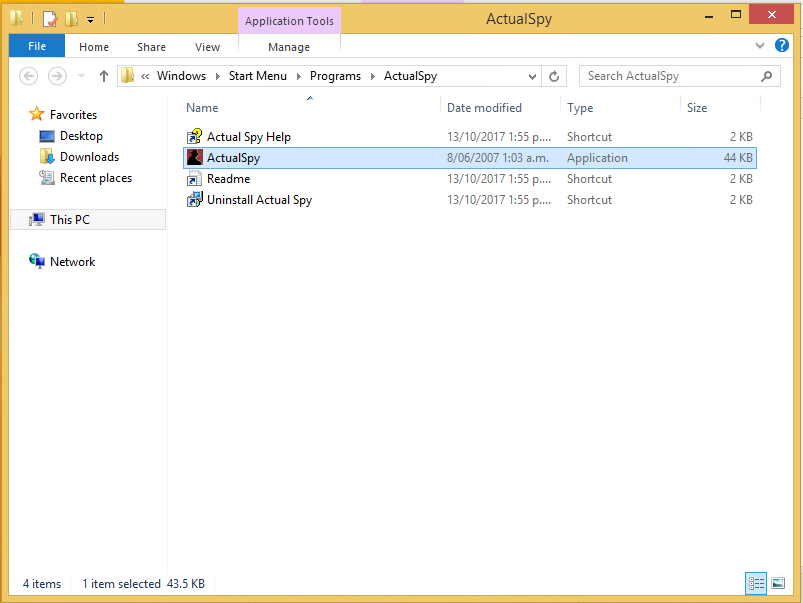Click the Desktop icon in the sidebar
Viewport: 803px width, 603px height.
pos(47,136)
